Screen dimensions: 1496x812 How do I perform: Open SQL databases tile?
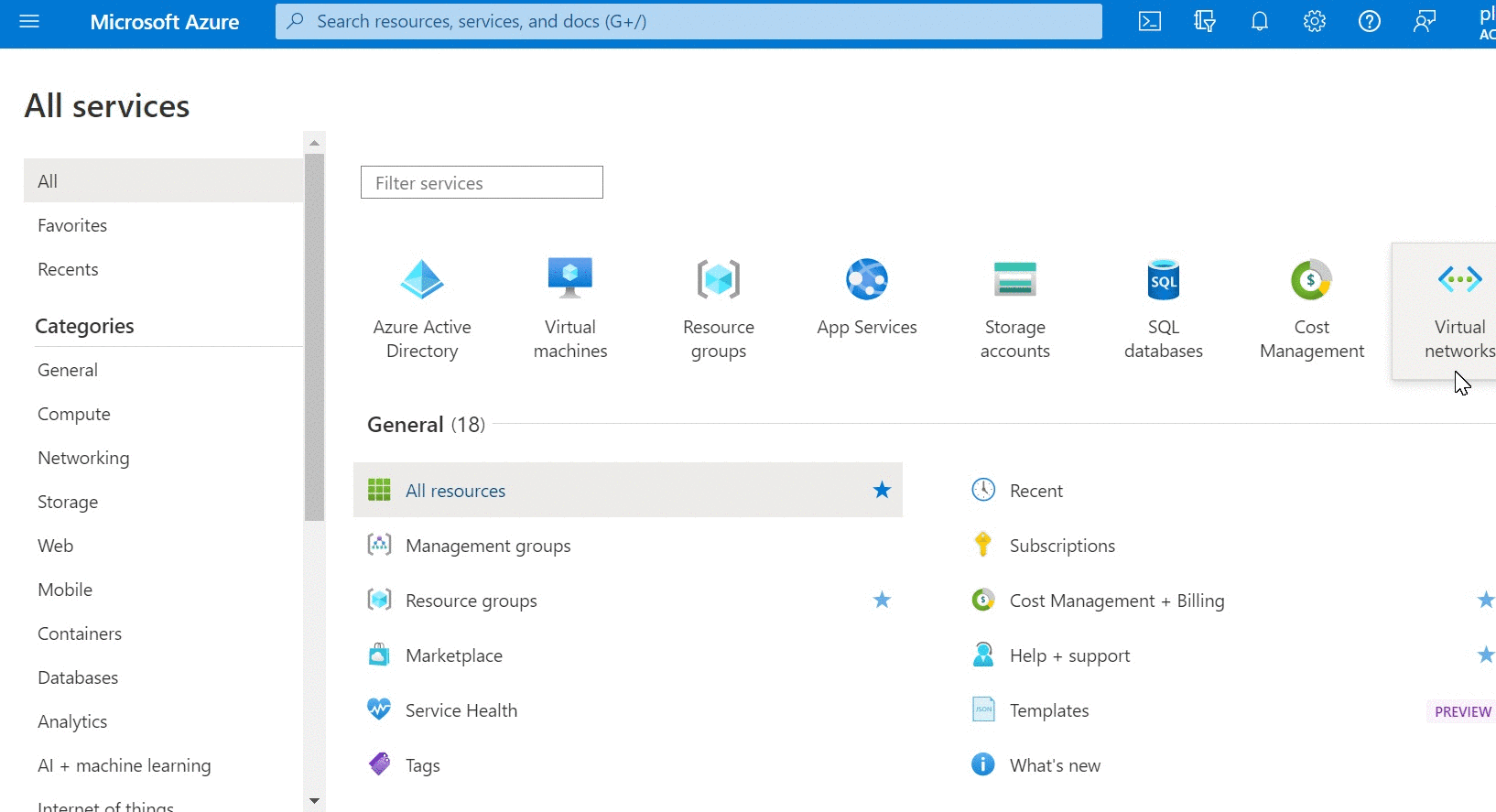pos(1164,309)
